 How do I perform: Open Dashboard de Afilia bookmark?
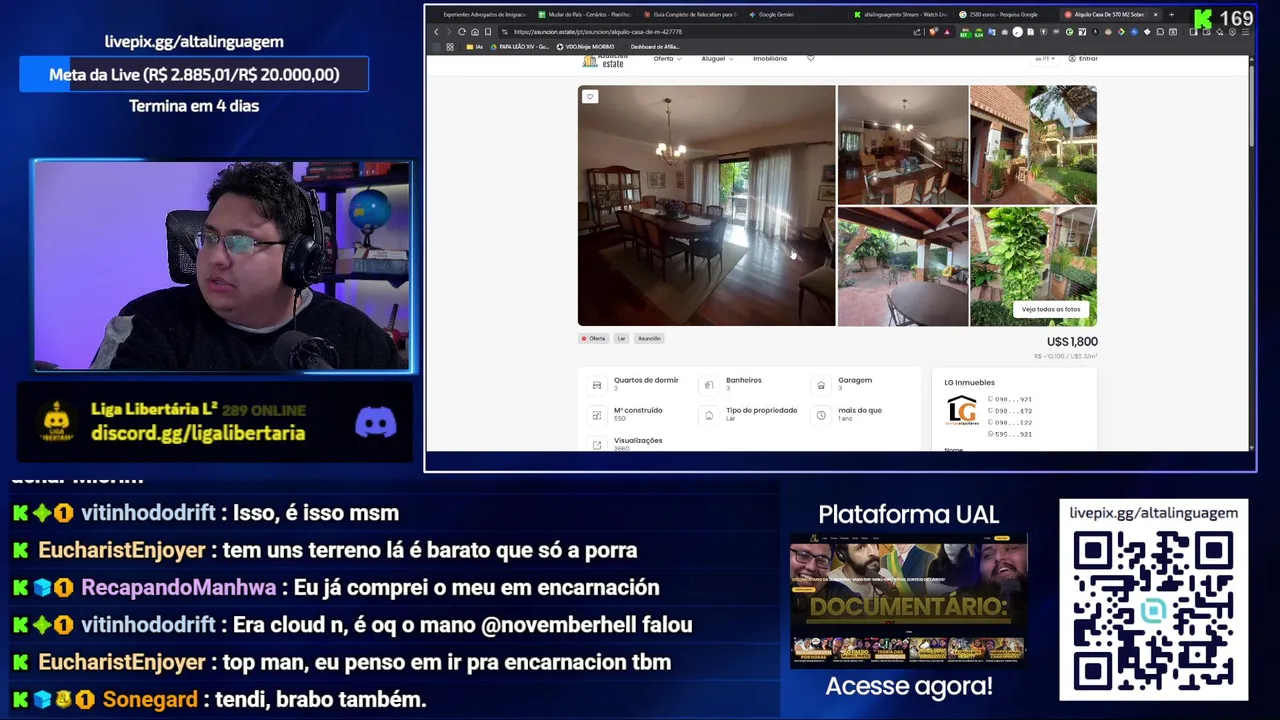tap(654, 47)
